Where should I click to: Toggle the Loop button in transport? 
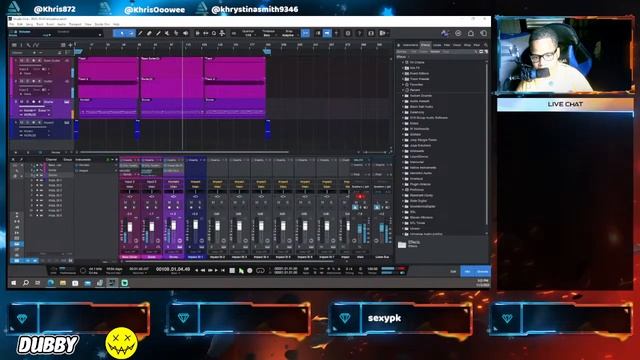(x=260, y=270)
